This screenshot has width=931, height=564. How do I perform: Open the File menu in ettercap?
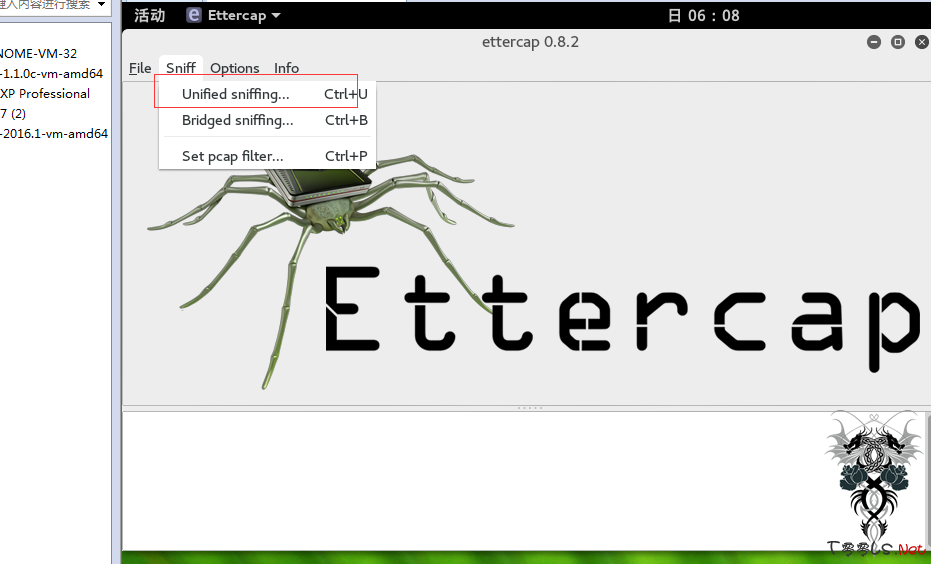140,68
